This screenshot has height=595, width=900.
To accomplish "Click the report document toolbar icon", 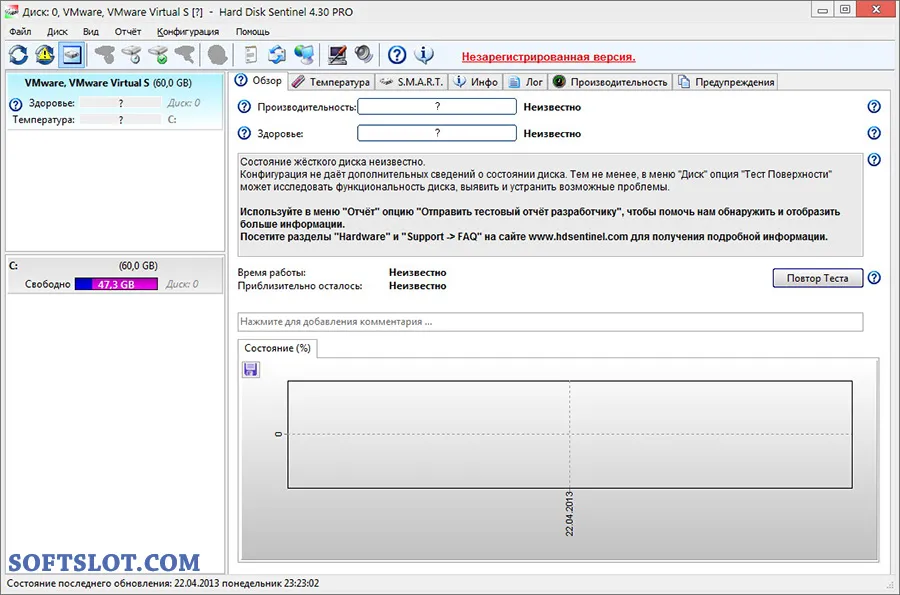I will tap(251, 55).
